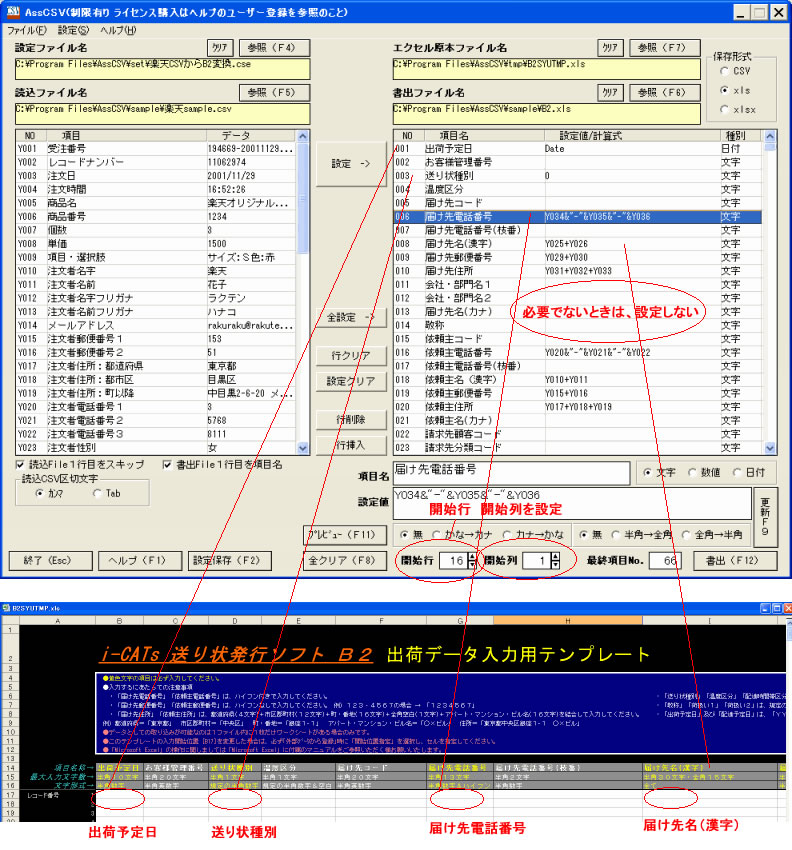Screen dimensions: 792x850
Task: Toggle 書出File1行目を項目名 checkbox
Action: (x=168, y=465)
